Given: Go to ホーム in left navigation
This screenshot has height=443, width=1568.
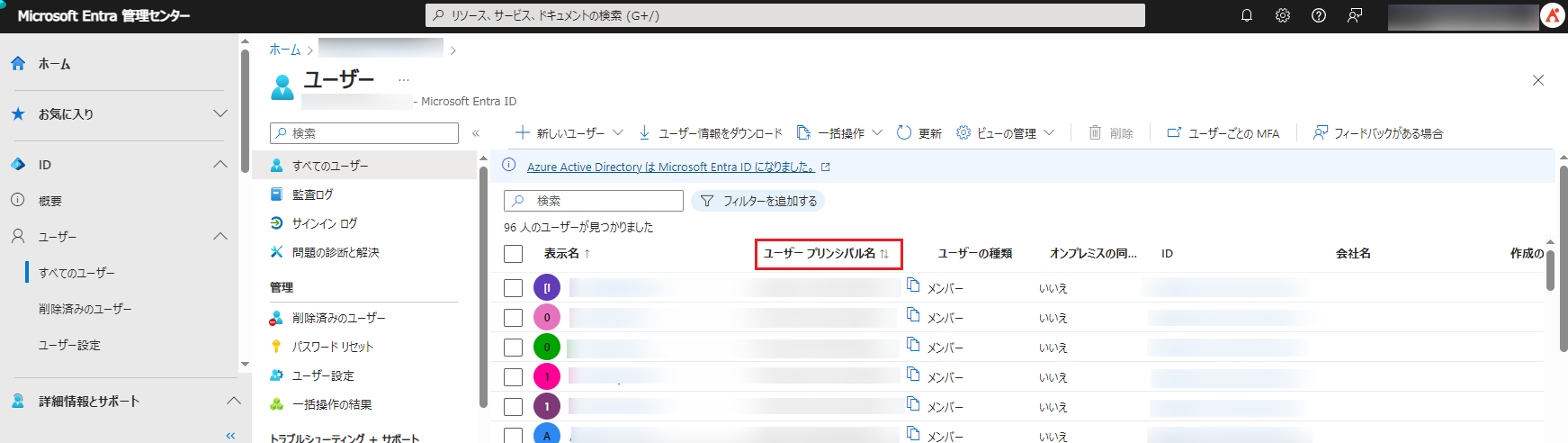Looking at the screenshot, I should click(x=54, y=64).
